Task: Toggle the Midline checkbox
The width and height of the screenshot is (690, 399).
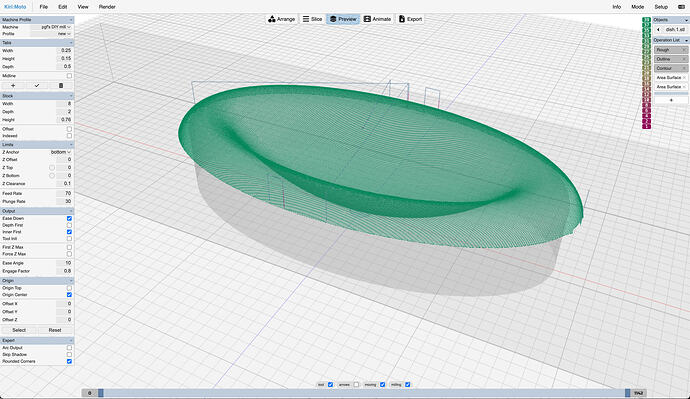Action: point(69,76)
